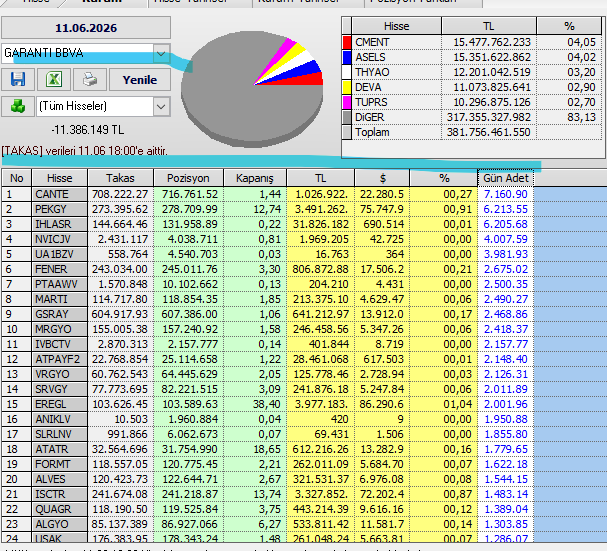This screenshot has height=551, width=607.
Task: Click the blue floppy disk save icon
Action: [18, 79]
